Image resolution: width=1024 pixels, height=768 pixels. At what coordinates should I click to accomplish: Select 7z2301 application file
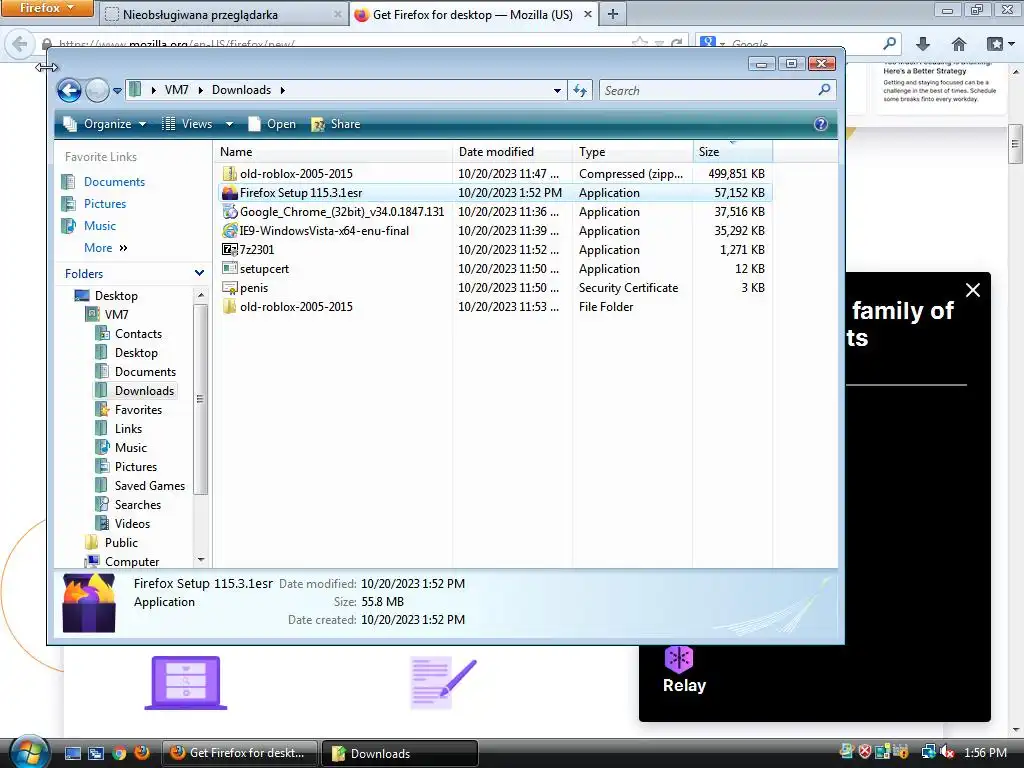[494, 249]
